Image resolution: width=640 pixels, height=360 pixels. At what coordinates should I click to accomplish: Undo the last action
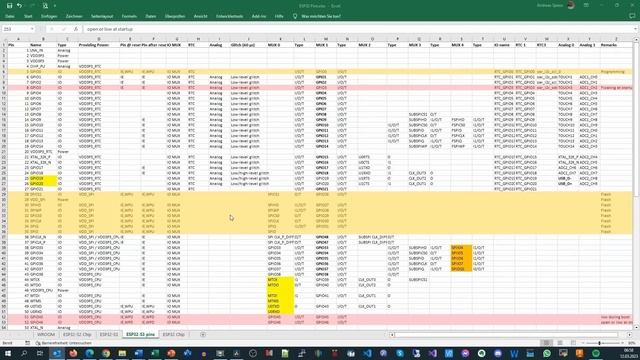pos(19,6)
